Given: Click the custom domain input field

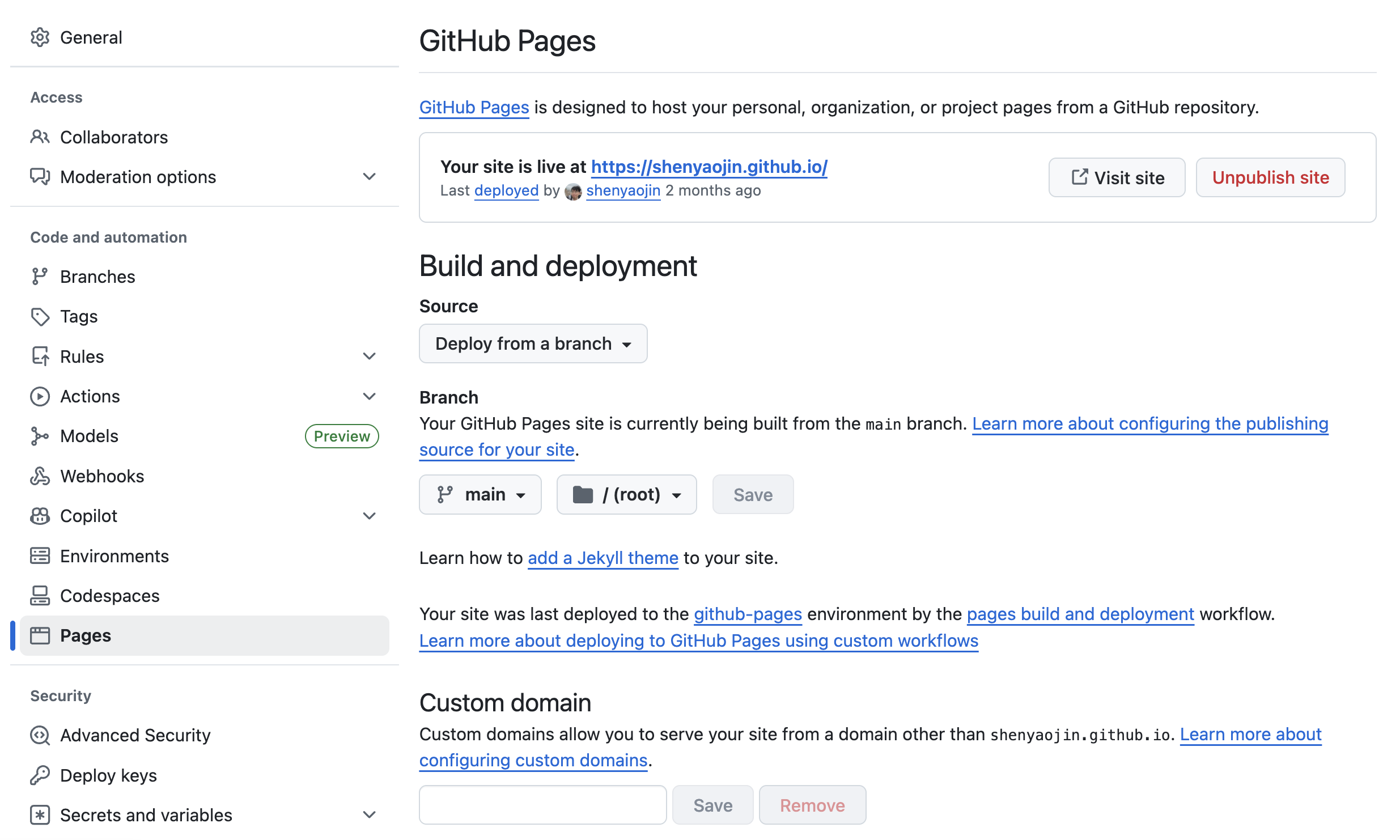Looking at the screenshot, I should [542, 804].
